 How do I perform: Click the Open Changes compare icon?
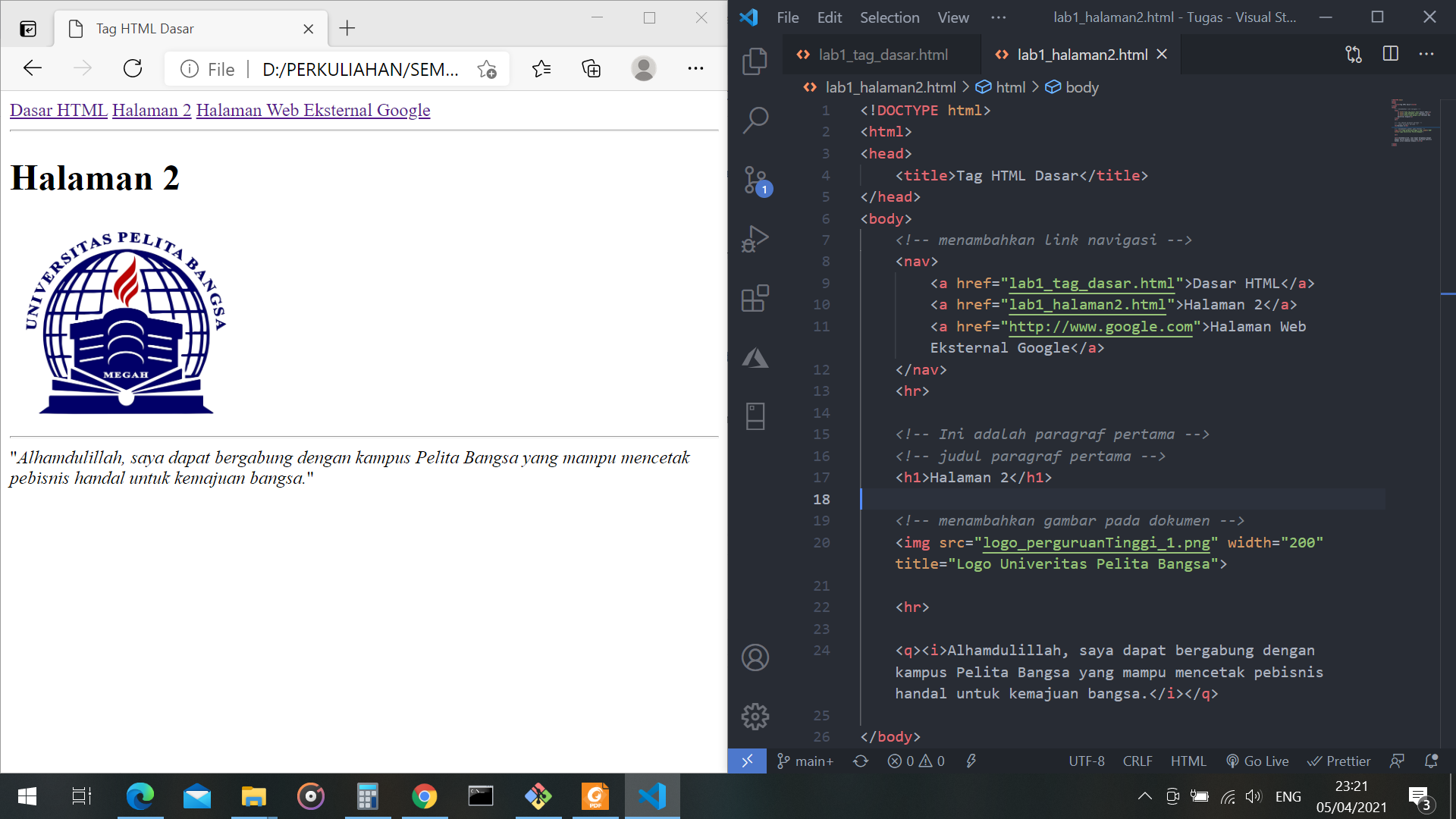tap(1352, 54)
